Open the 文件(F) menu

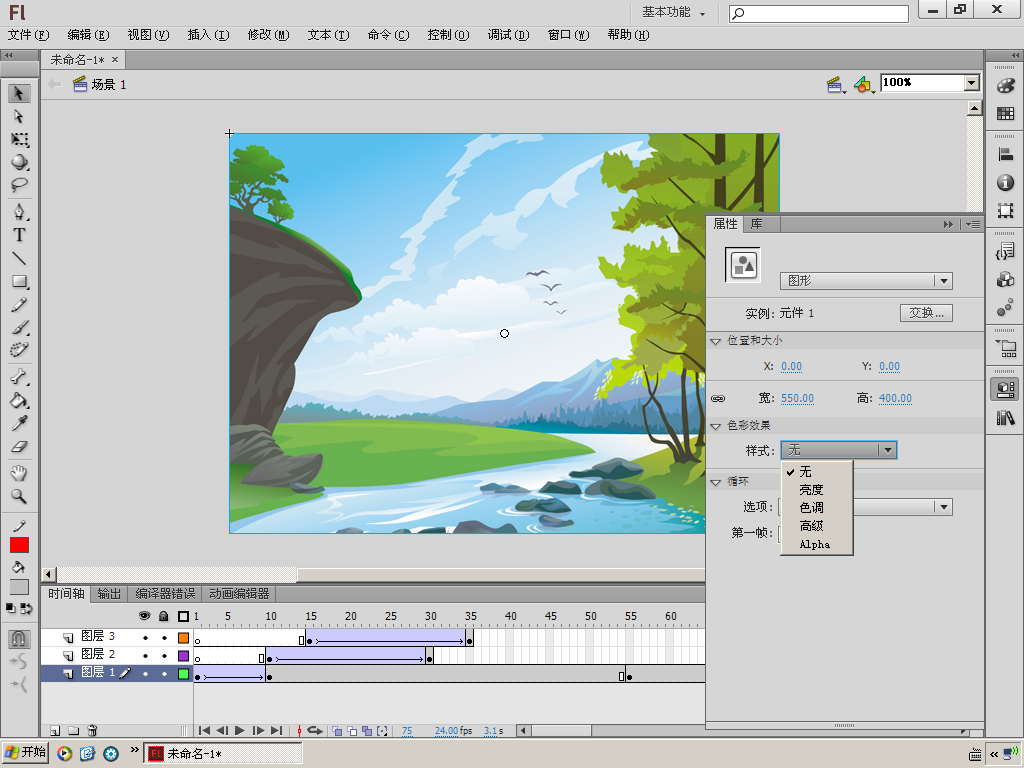28,35
